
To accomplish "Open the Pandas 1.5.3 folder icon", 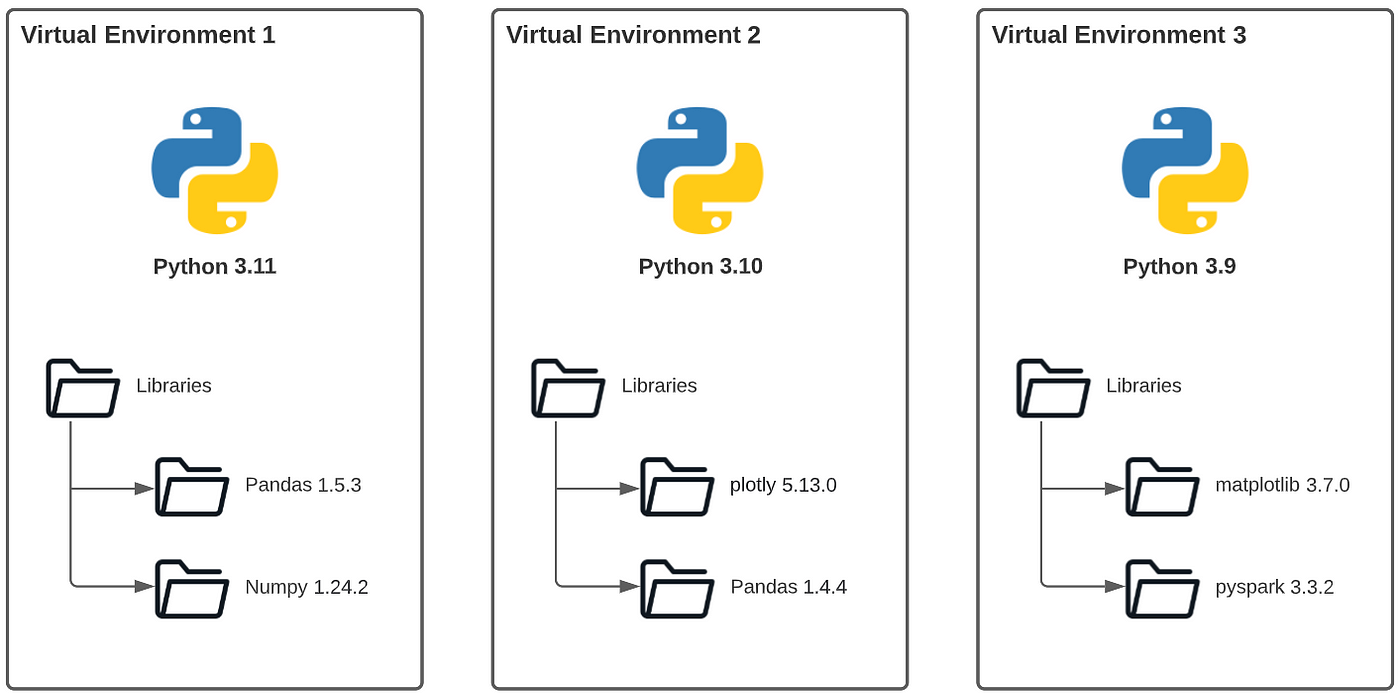I will click(x=192, y=487).
